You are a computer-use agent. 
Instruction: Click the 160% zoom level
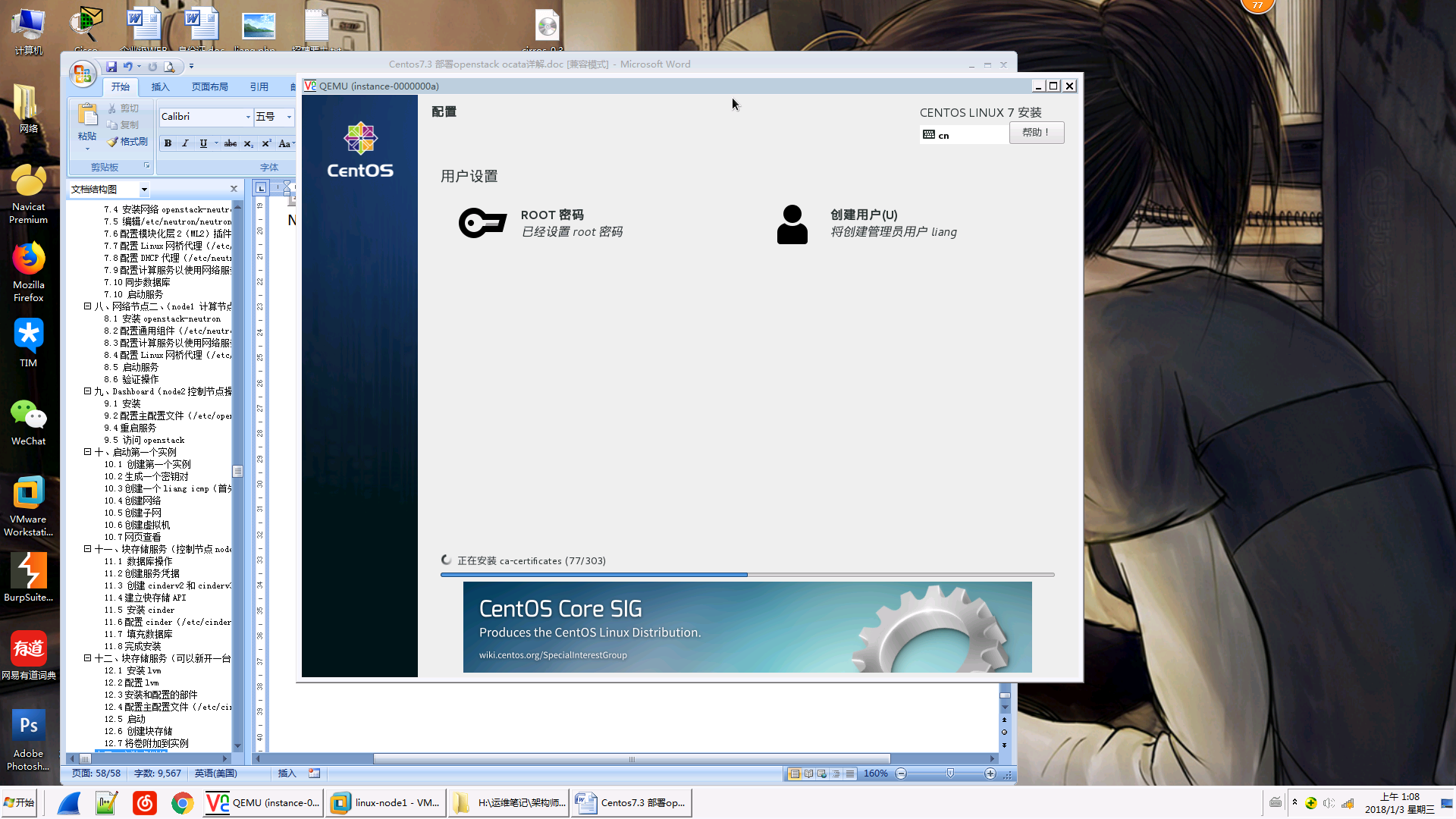point(876,773)
